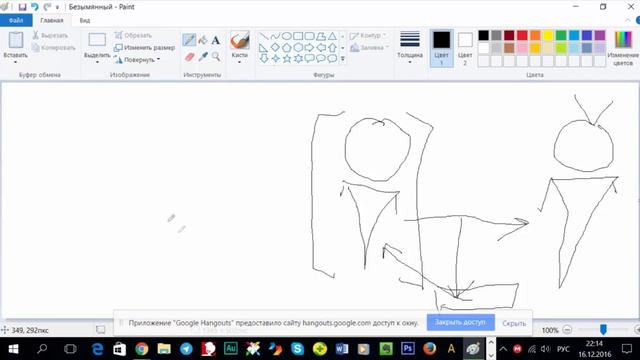640x360 pixels.
Task: Click Изменить размер resize command
Action: 144,48
